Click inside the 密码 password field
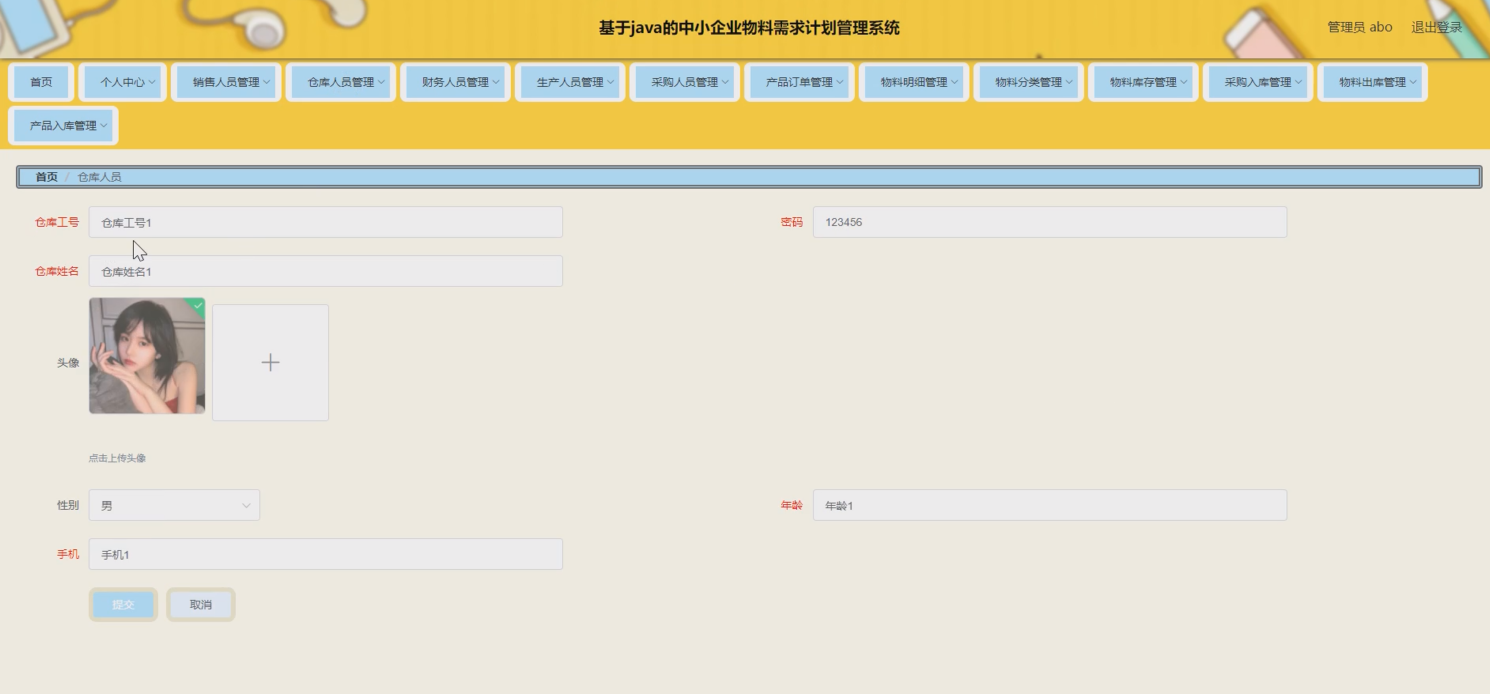The height and width of the screenshot is (694, 1490). pyautogui.click(x=1048, y=221)
